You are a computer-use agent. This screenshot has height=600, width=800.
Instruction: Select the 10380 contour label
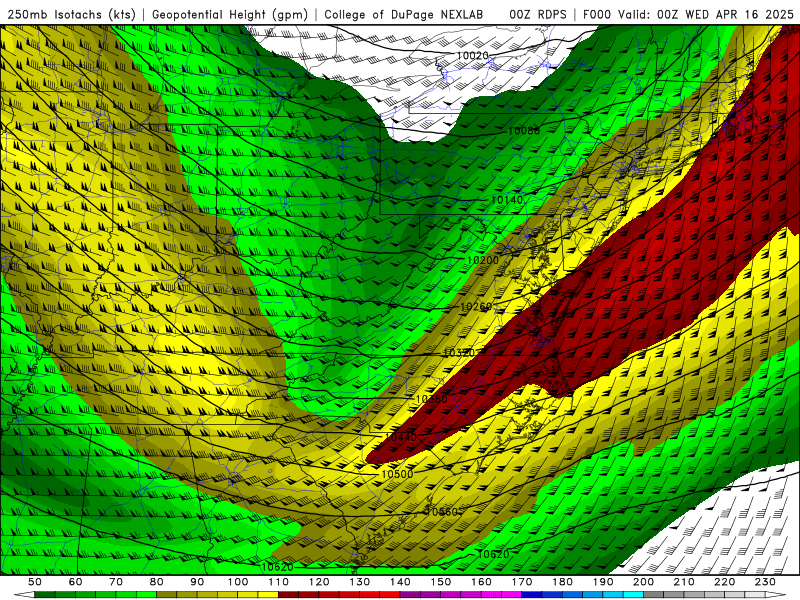click(432, 399)
